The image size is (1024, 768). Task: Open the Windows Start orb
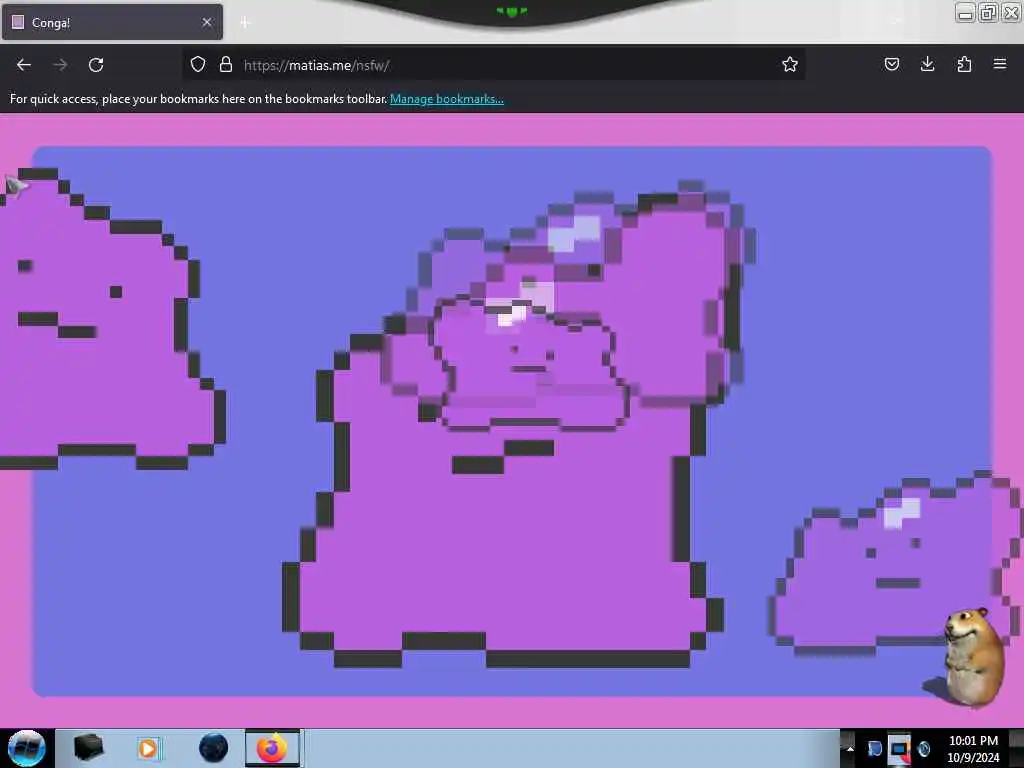pos(27,748)
